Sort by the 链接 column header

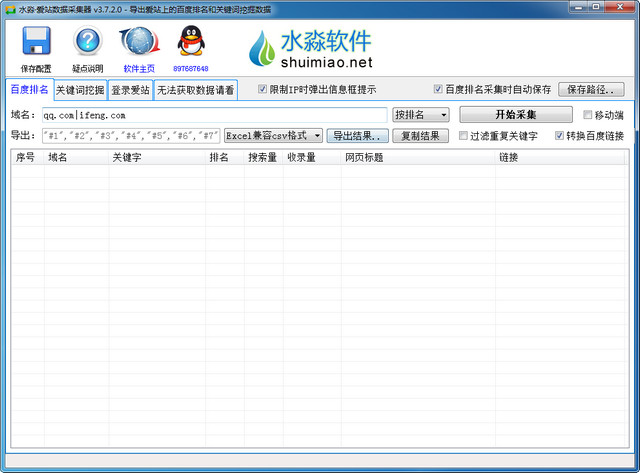tap(559, 158)
